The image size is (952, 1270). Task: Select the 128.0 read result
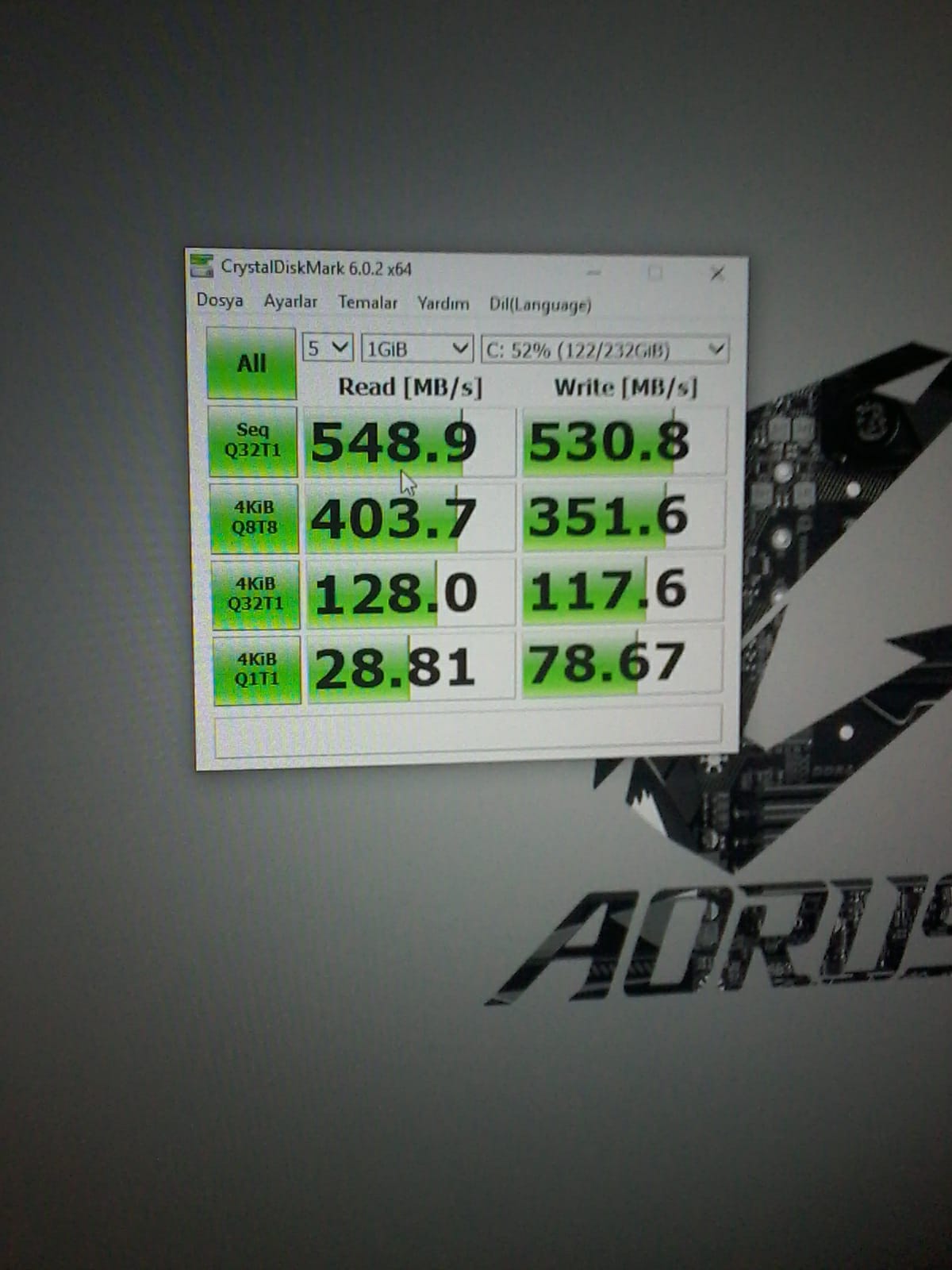point(411,593)
